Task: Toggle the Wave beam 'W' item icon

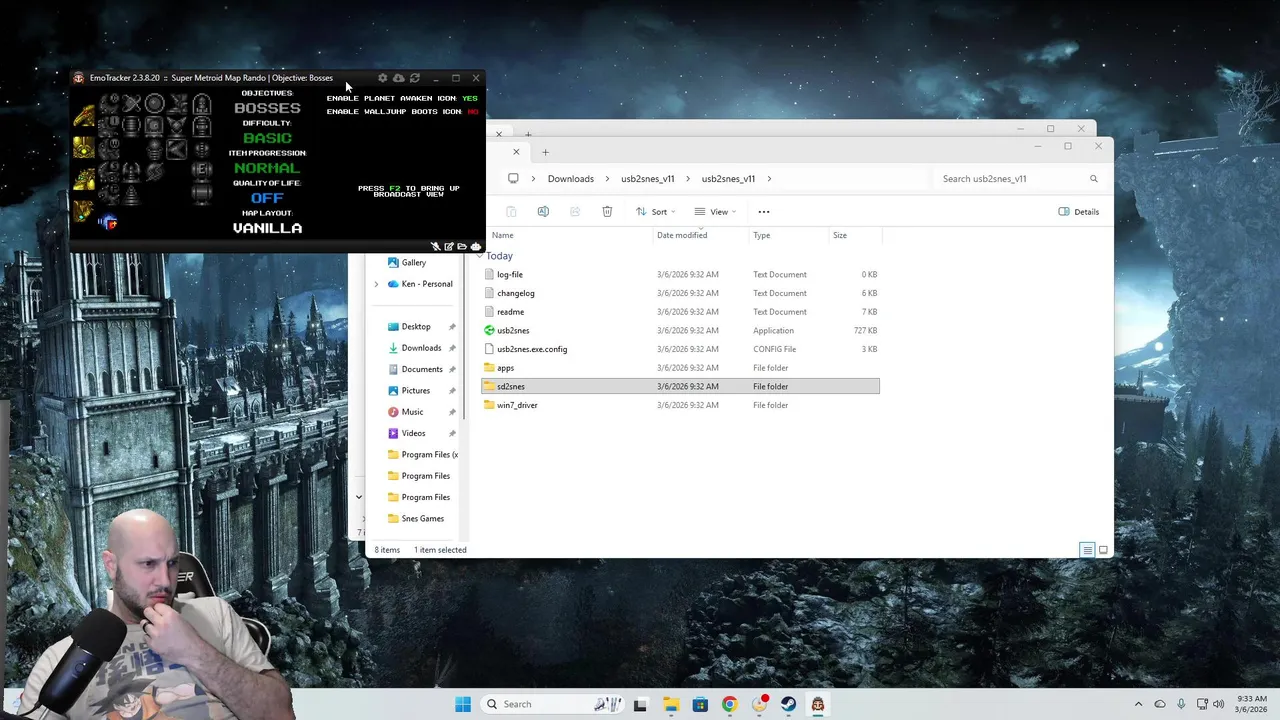Action: (109, 149)
